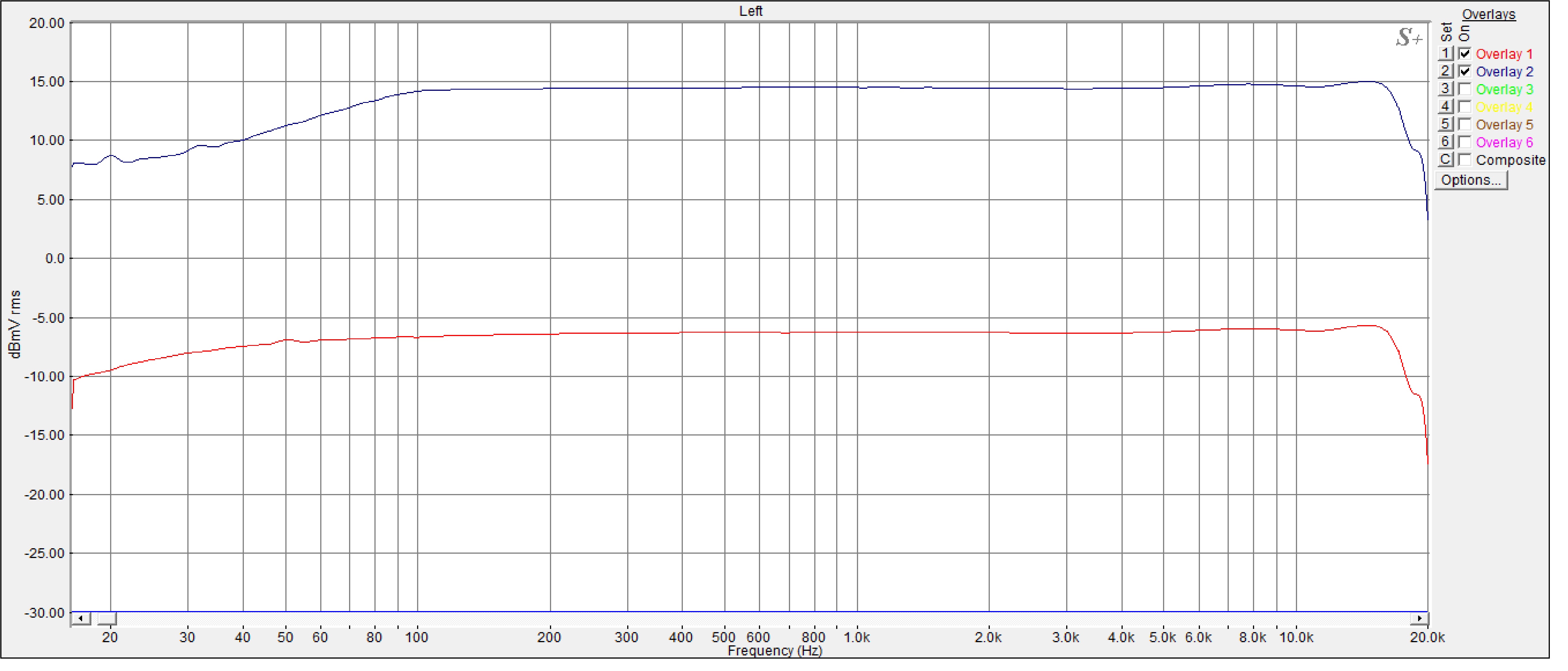The width and height of the screenshot is (1568, 671).
Task: Open the overlay Options dialog
Action: [x=1471, y=180]
